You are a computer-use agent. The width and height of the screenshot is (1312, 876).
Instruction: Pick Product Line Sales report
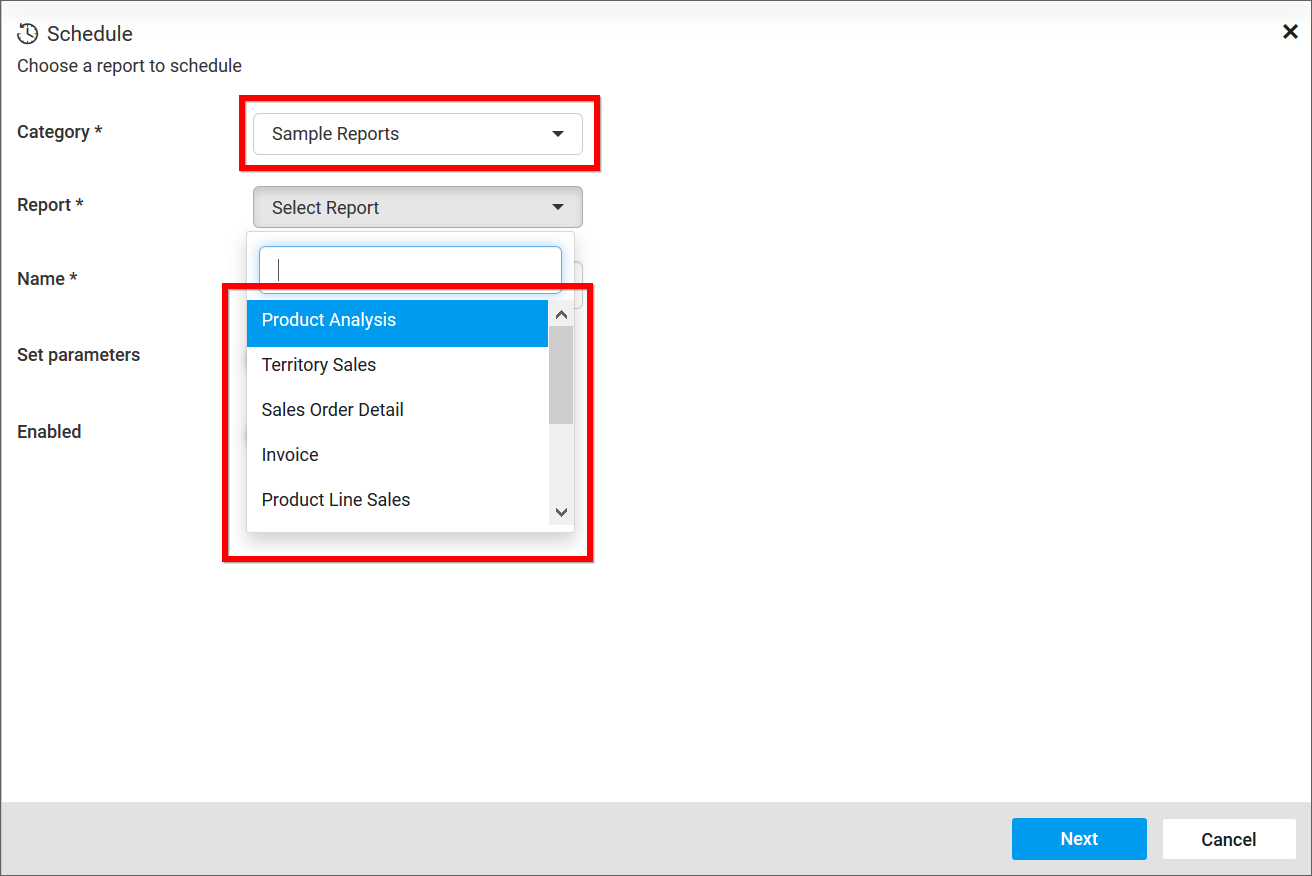(397, 500)
